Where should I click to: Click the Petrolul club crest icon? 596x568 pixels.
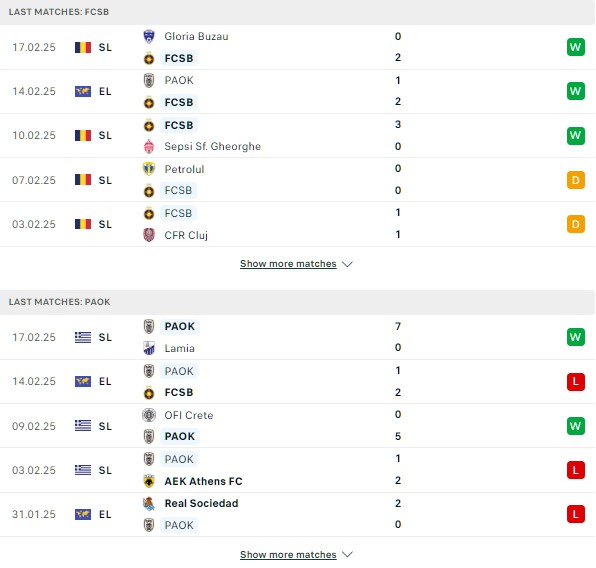tap(149, 169)
